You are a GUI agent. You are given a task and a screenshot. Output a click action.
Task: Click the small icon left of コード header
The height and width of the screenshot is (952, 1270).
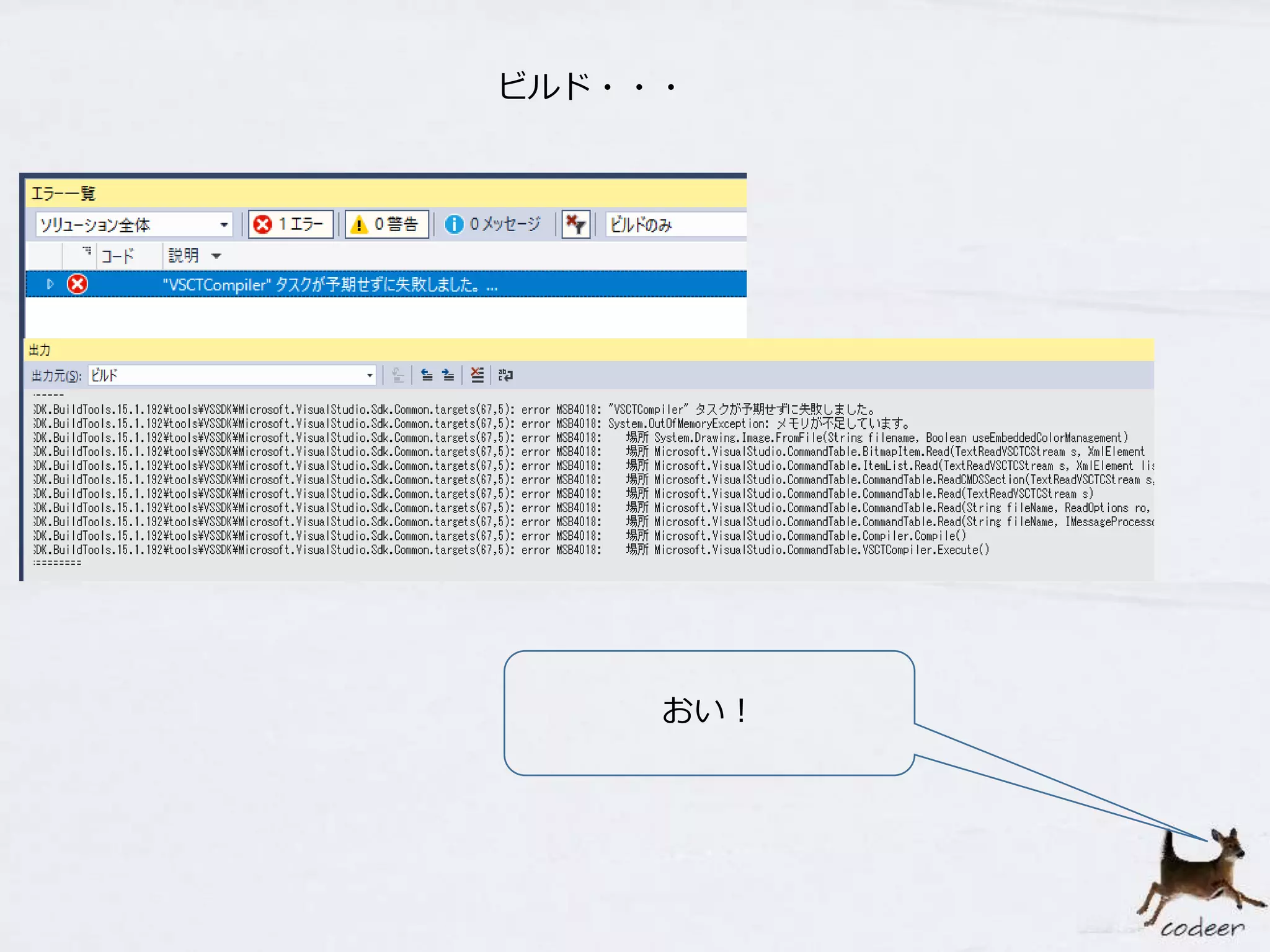87,250
